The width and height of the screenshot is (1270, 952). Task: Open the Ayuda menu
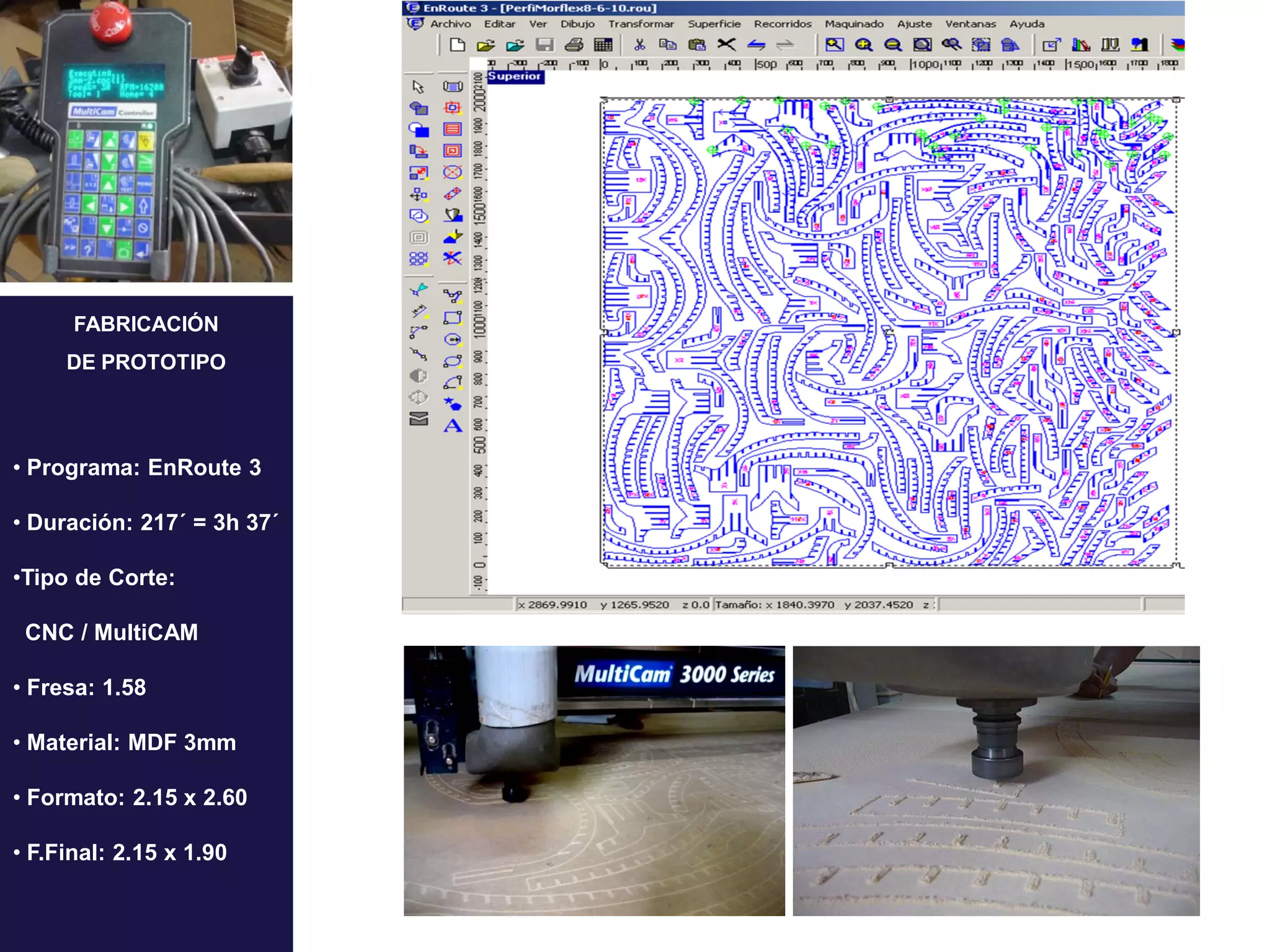[x=1026, y=24]
